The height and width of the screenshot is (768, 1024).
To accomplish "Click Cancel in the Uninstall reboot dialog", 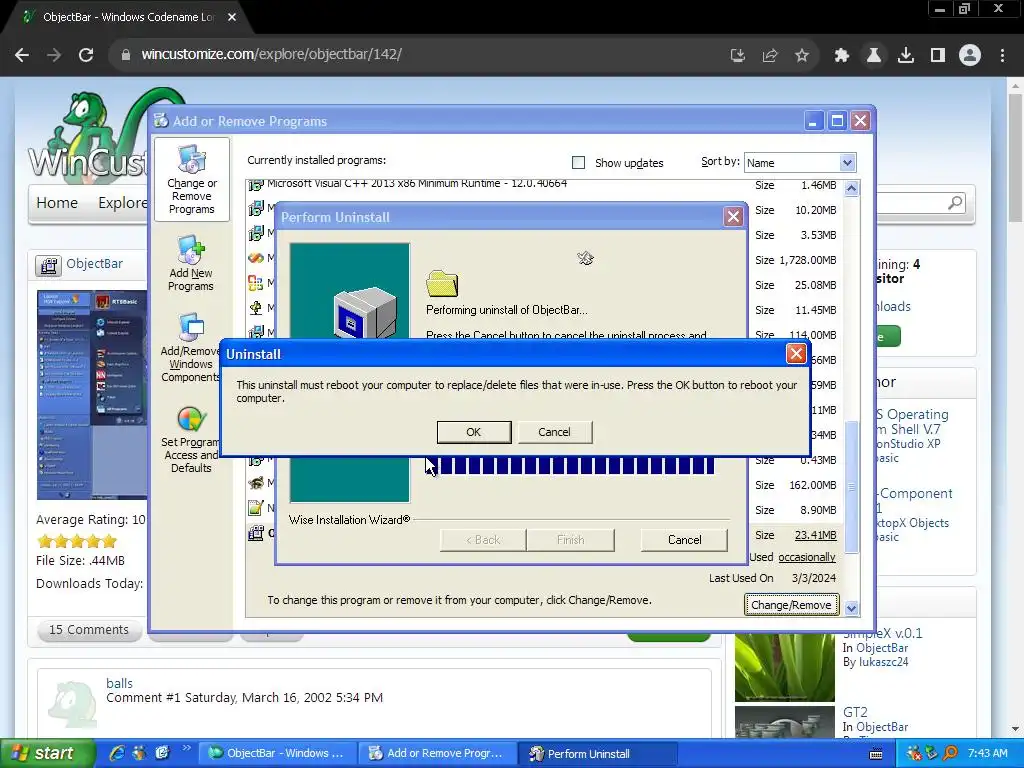I will click(554, 432).
